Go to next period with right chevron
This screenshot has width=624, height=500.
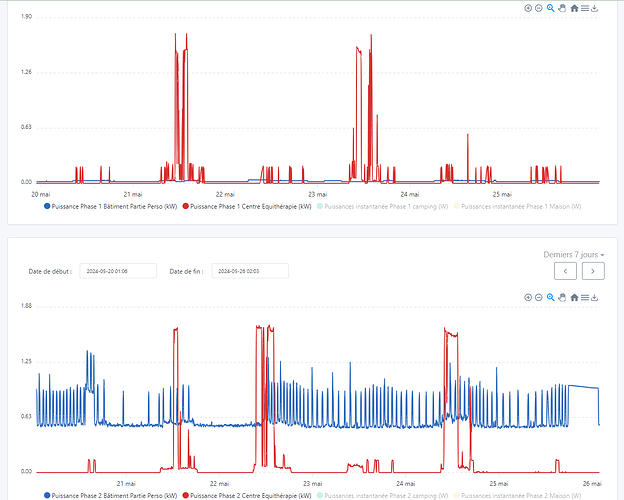coord(593,271)
